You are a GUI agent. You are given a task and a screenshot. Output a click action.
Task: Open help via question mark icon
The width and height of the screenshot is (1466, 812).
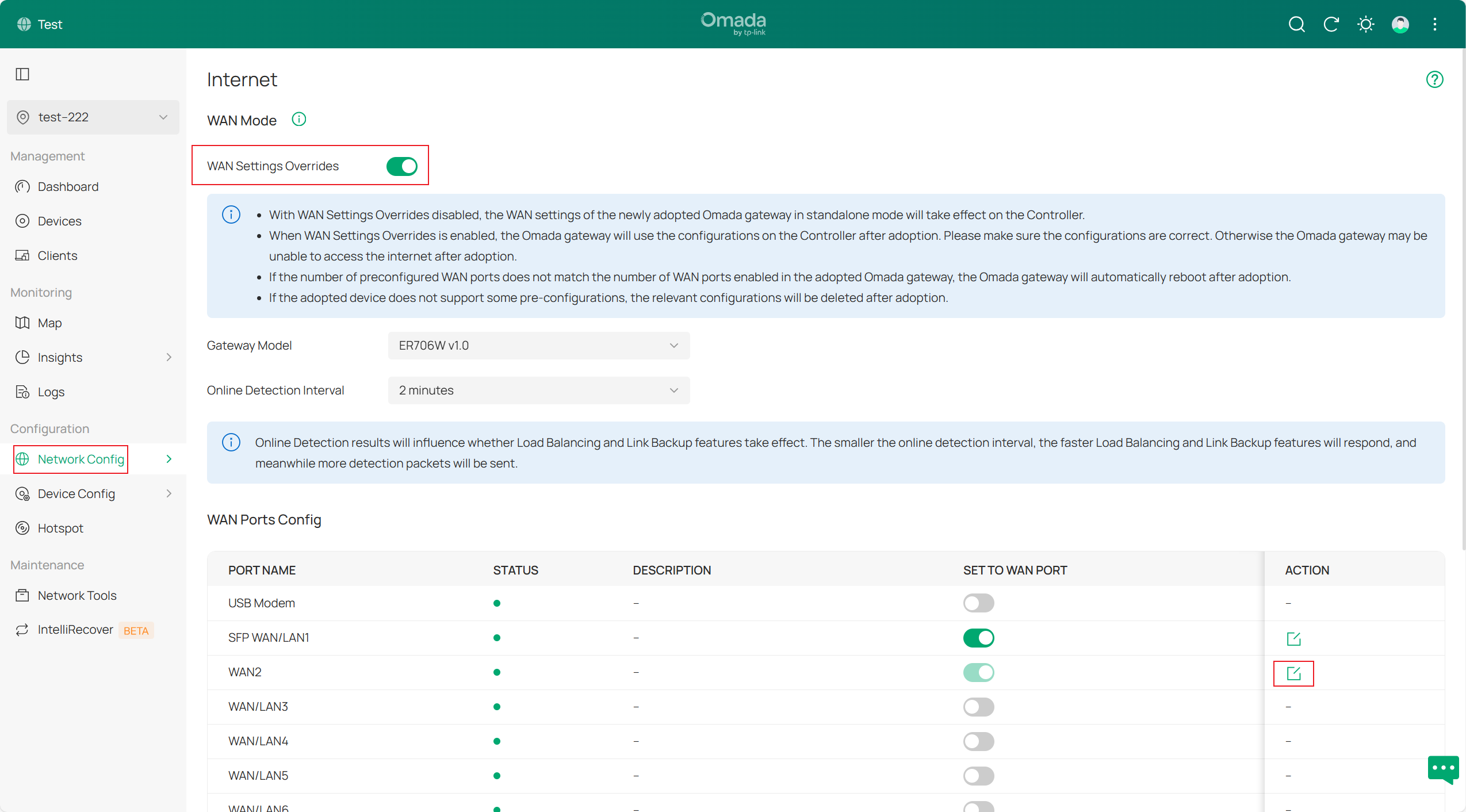tap(1434, 79)
